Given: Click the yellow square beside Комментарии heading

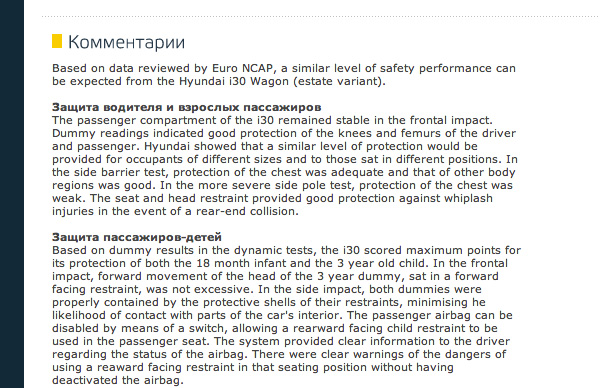Looking at the screenshot, I should pos(57,41).
